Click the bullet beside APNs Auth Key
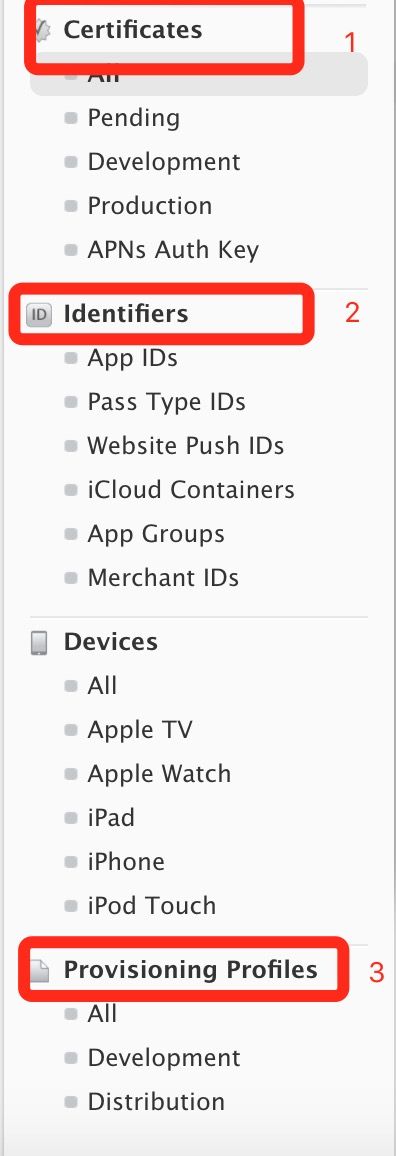 coord(71,250)
